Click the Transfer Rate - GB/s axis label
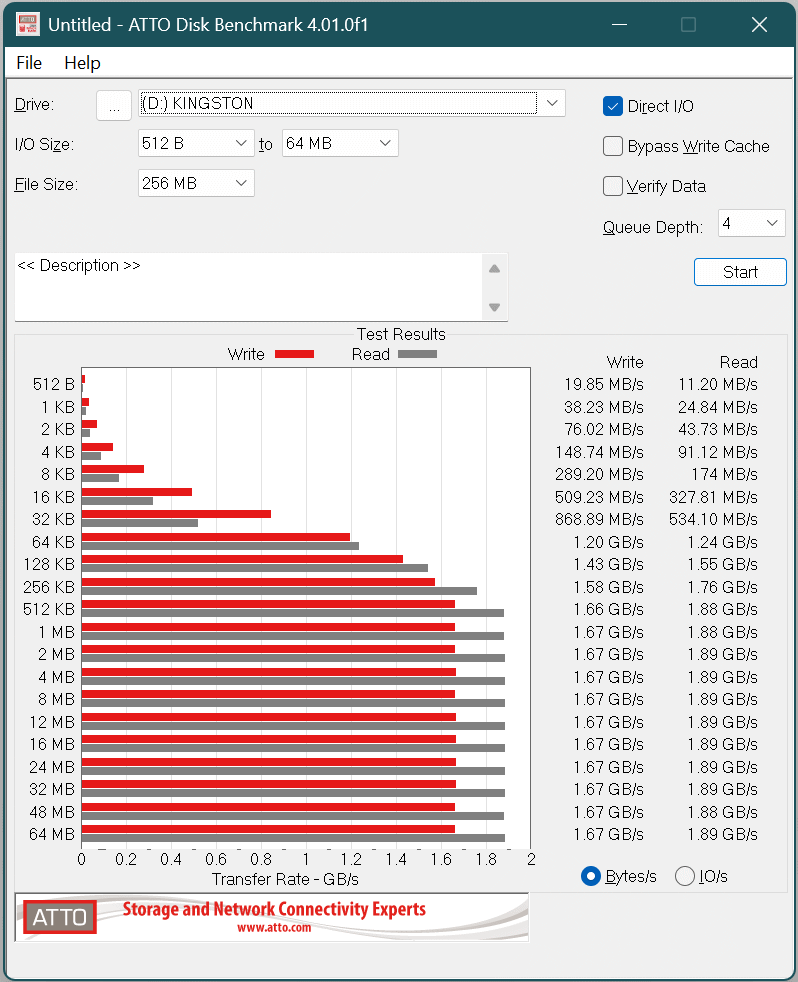 click(285, 879)
